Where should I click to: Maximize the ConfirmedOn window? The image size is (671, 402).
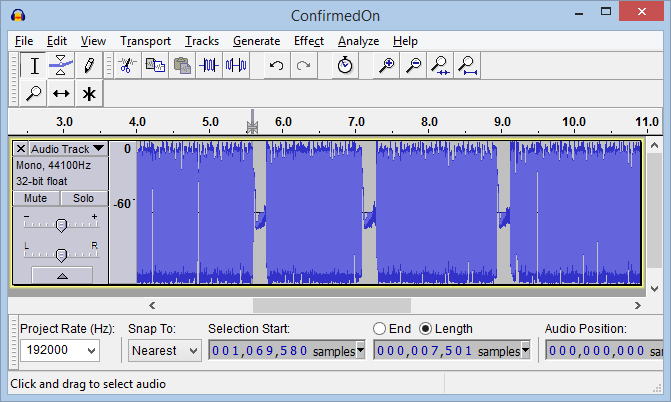click(606, 12)
